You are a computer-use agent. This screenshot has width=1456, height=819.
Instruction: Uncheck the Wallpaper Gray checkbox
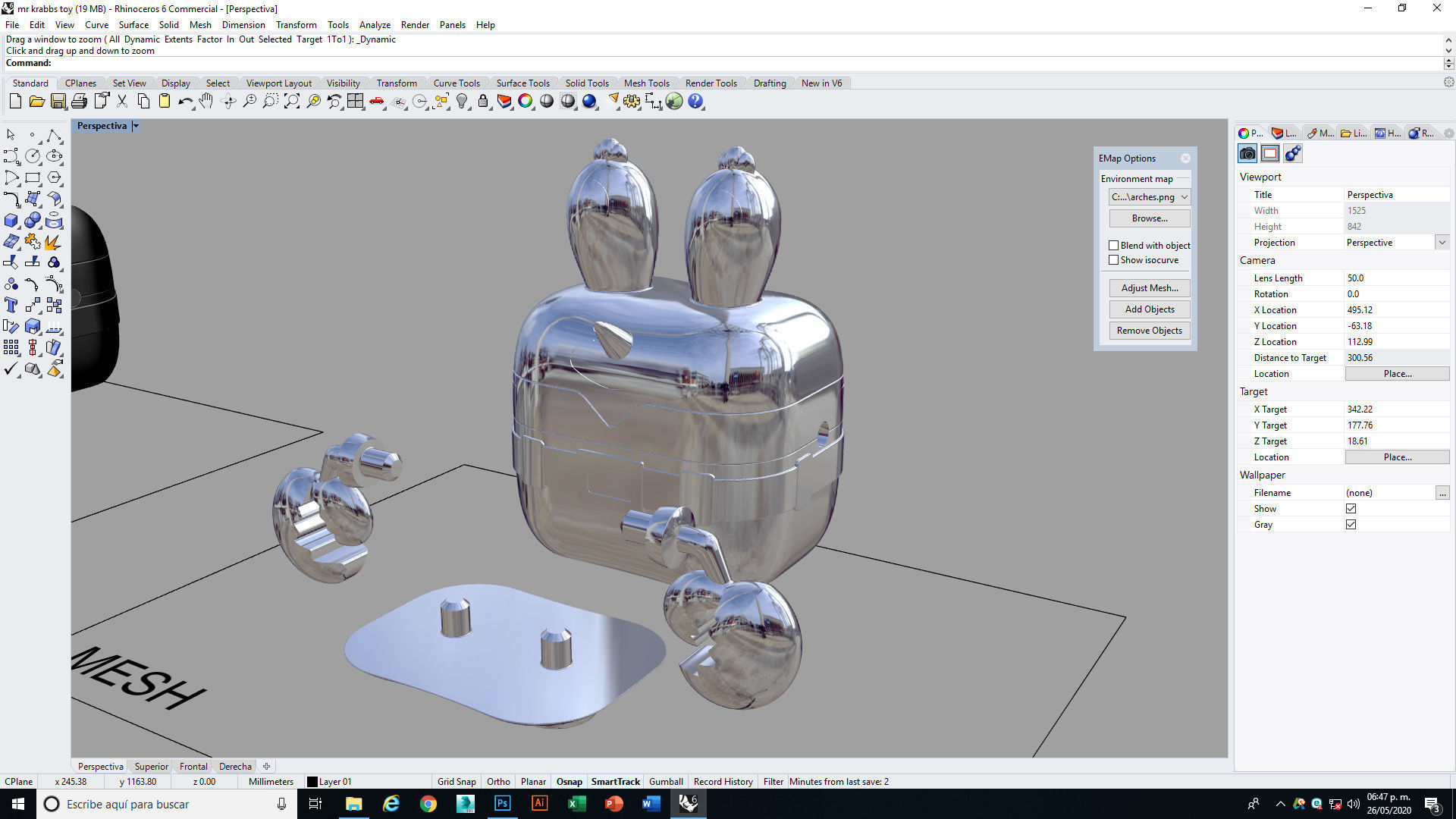click(1351, 525)
